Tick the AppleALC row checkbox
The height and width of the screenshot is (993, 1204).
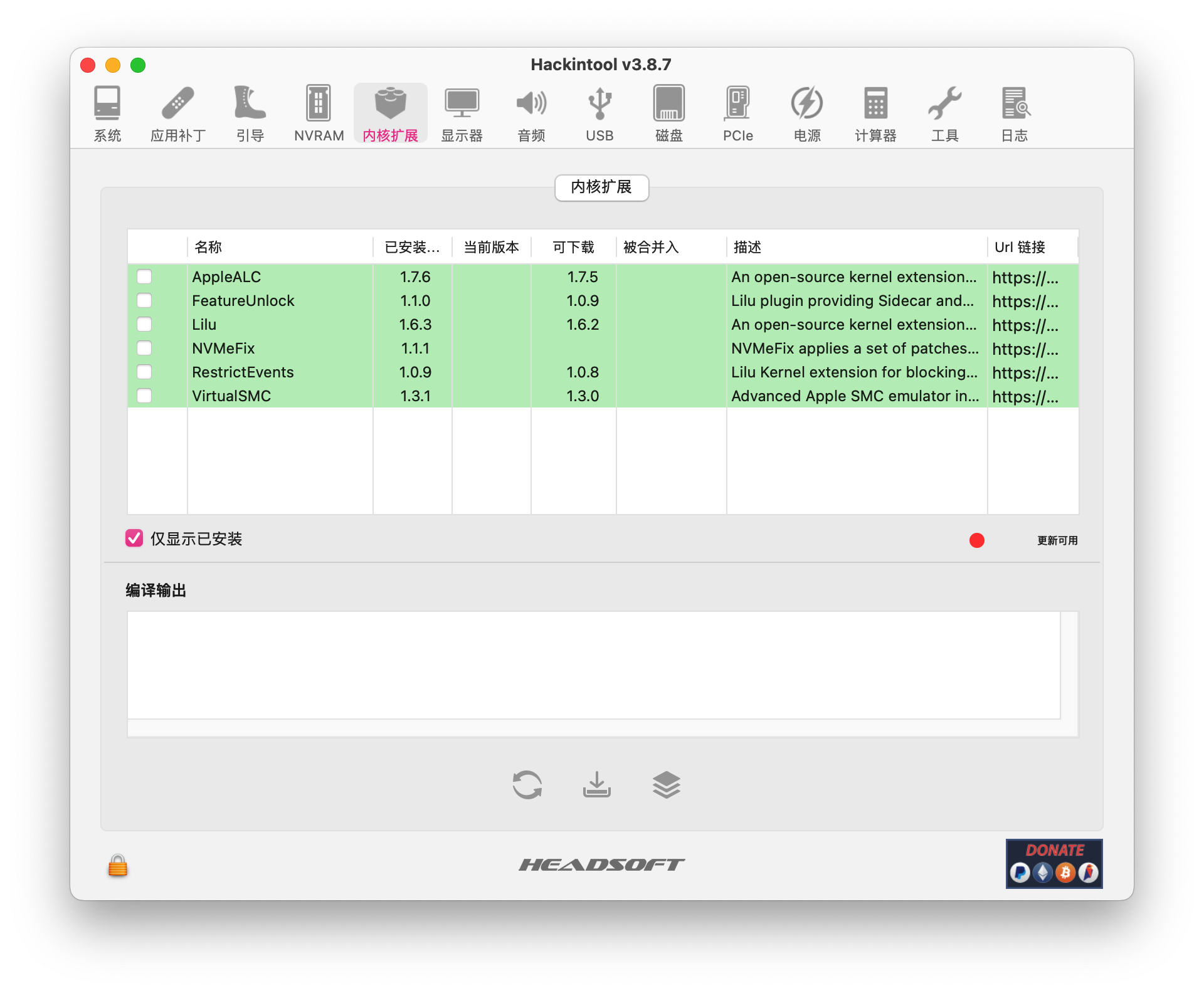[x=144, y=276]
